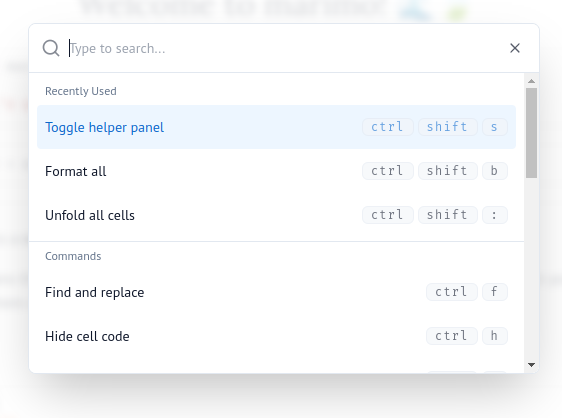Click the 'b' key badge on Format all
This screenshot has width=562, height=418.
coord(495,171)
